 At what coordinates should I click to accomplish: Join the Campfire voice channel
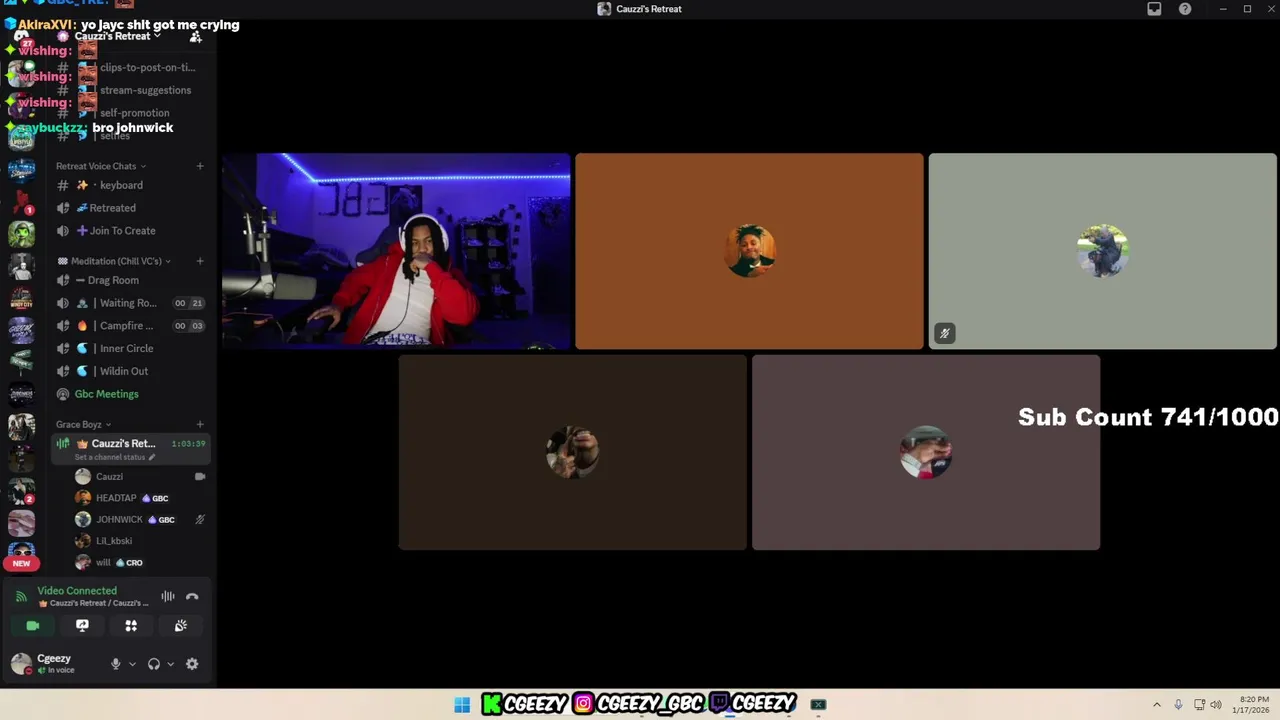[130, 326]
